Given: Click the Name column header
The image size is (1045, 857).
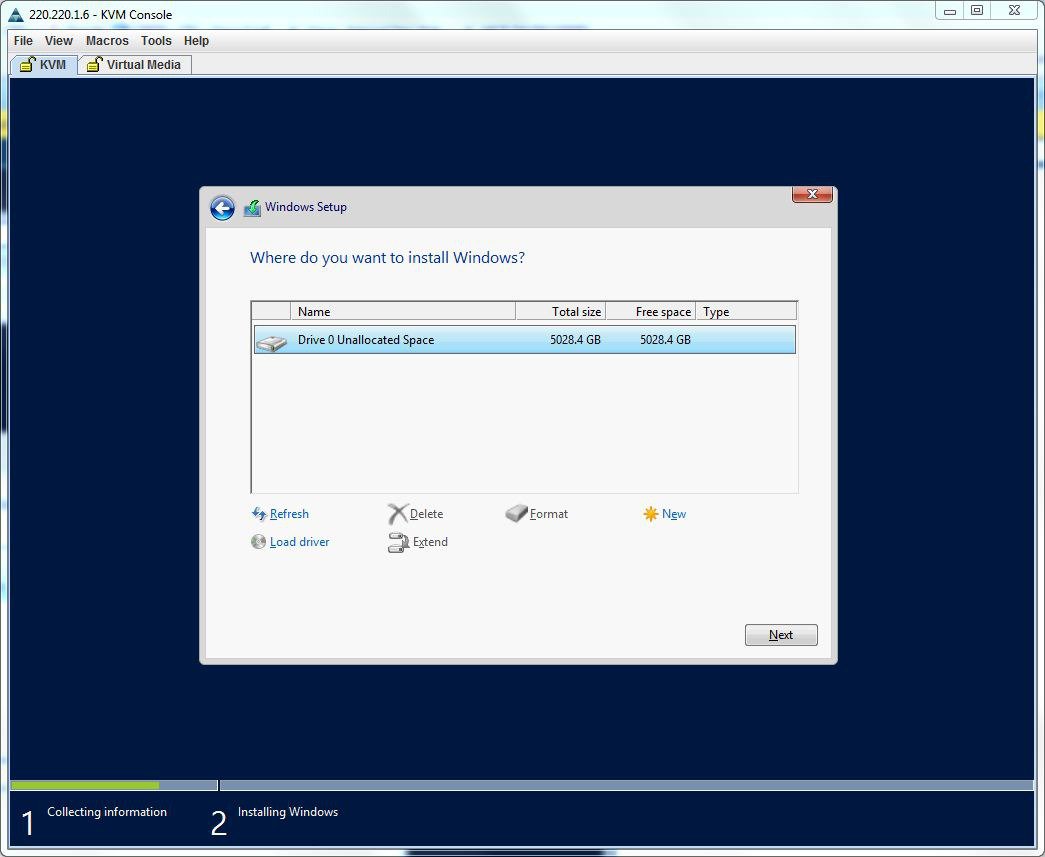Looking at the screenshot, I should click(x=403, y=311).
